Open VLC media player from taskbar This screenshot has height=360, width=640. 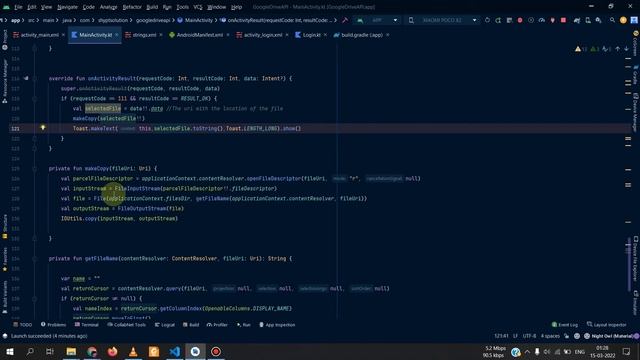click(133, 351)
